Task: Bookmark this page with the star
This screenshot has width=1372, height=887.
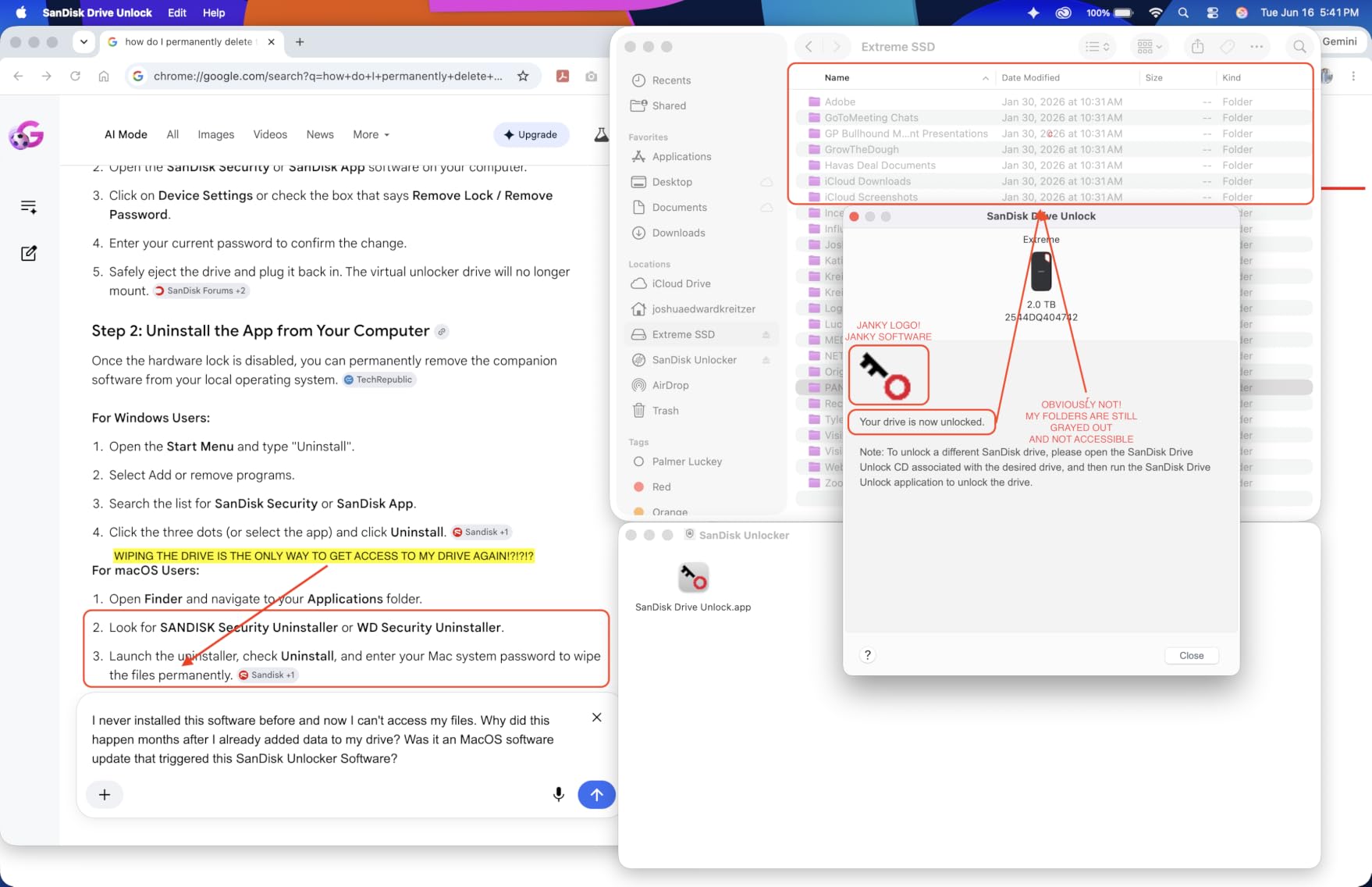Action: [x=523, y=76]
